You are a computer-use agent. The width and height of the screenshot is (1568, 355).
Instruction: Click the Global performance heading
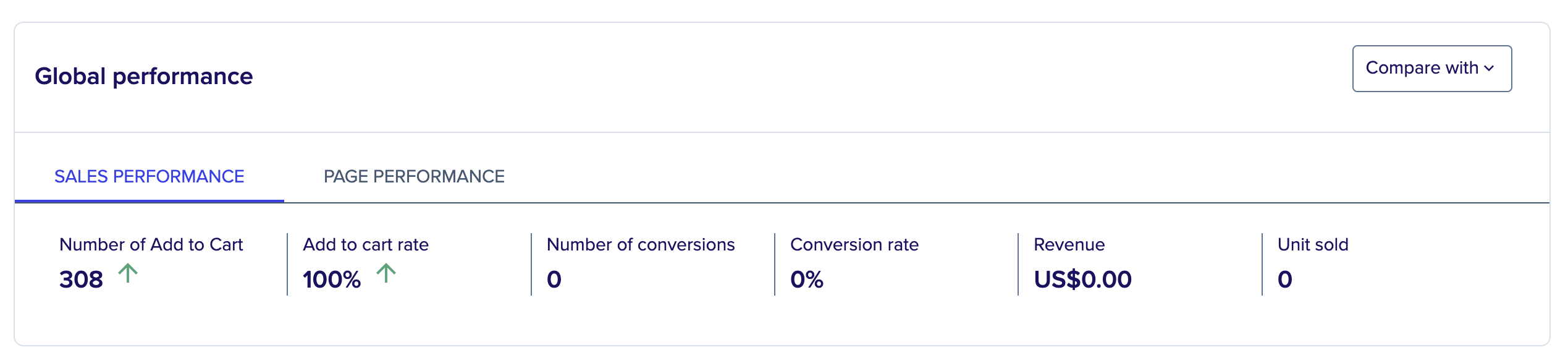coord(144,76)
